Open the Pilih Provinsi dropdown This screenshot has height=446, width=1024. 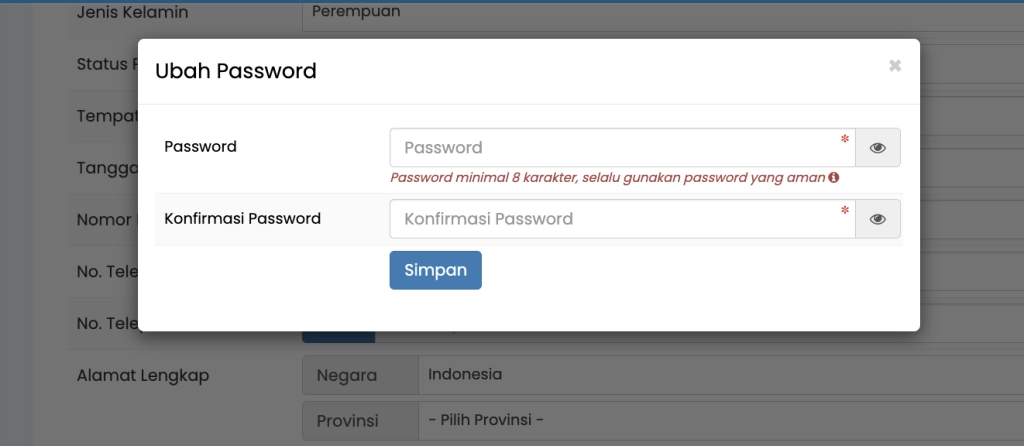point(700,420)
